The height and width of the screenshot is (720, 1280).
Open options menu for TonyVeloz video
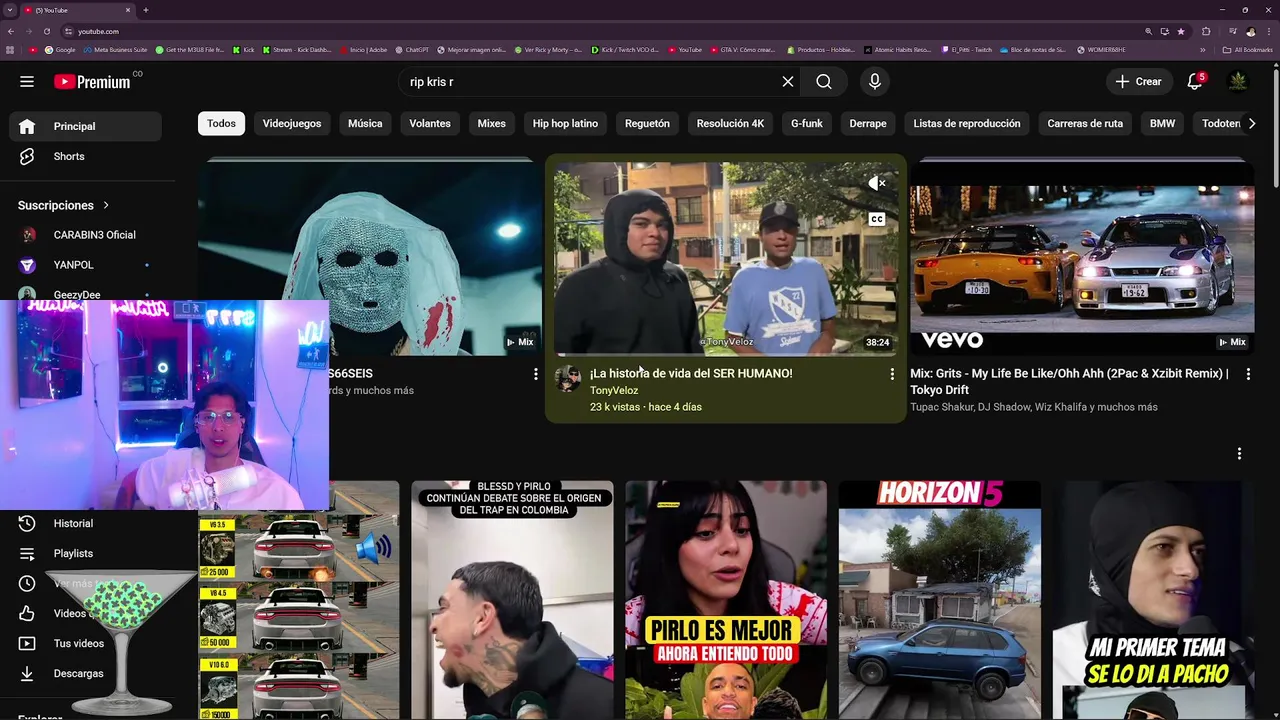pos(892,374)
